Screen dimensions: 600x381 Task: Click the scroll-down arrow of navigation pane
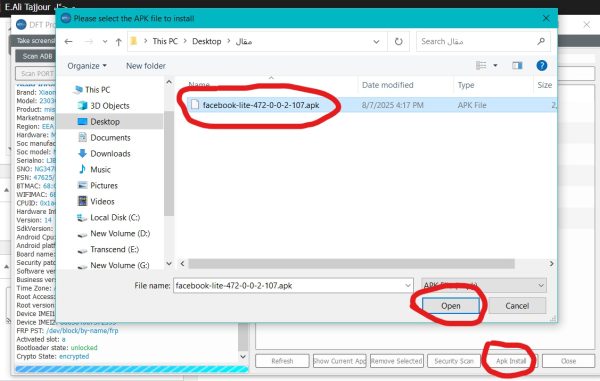click(x=169, y=264)
